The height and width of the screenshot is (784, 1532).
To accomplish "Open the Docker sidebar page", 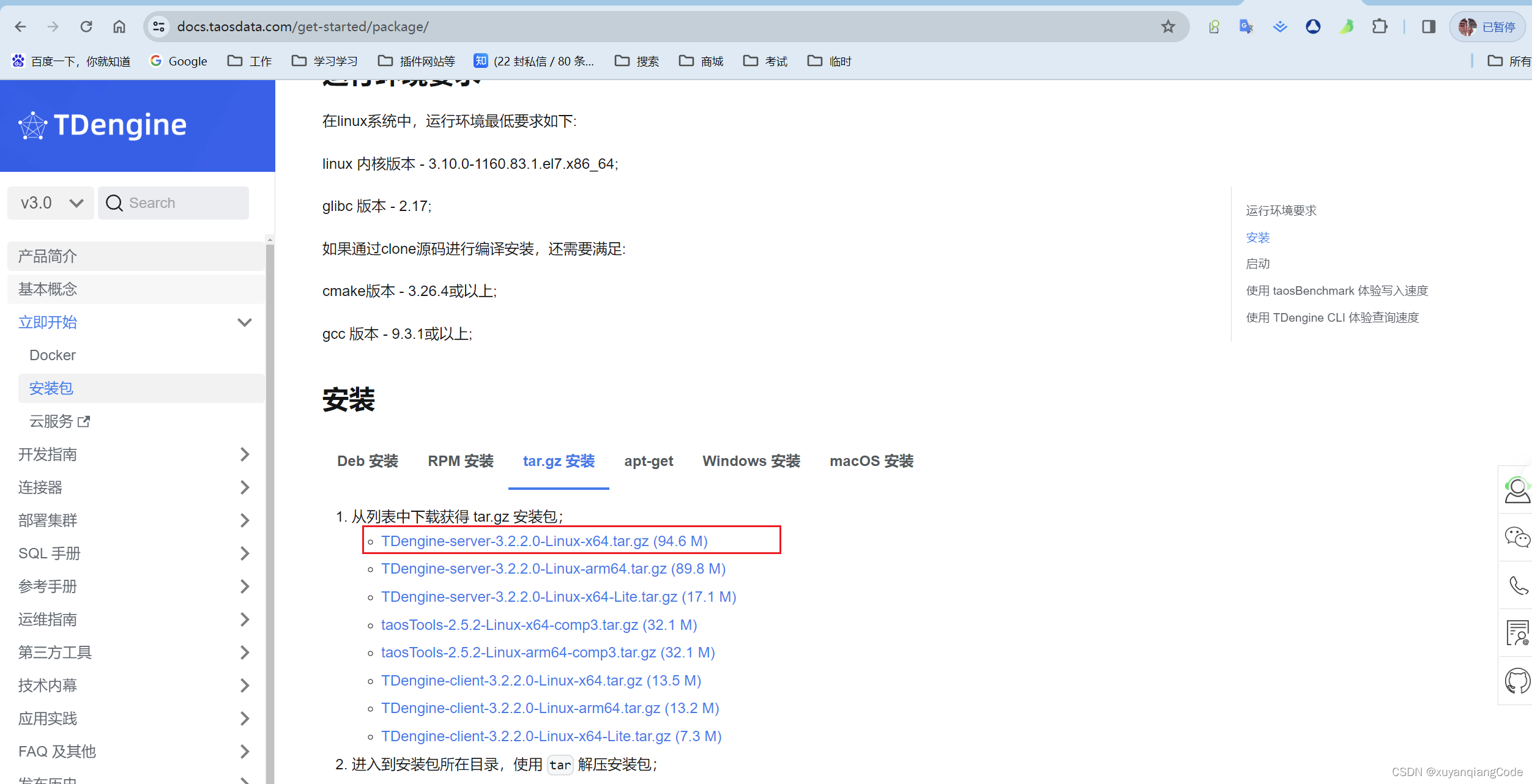I will 53,355.
